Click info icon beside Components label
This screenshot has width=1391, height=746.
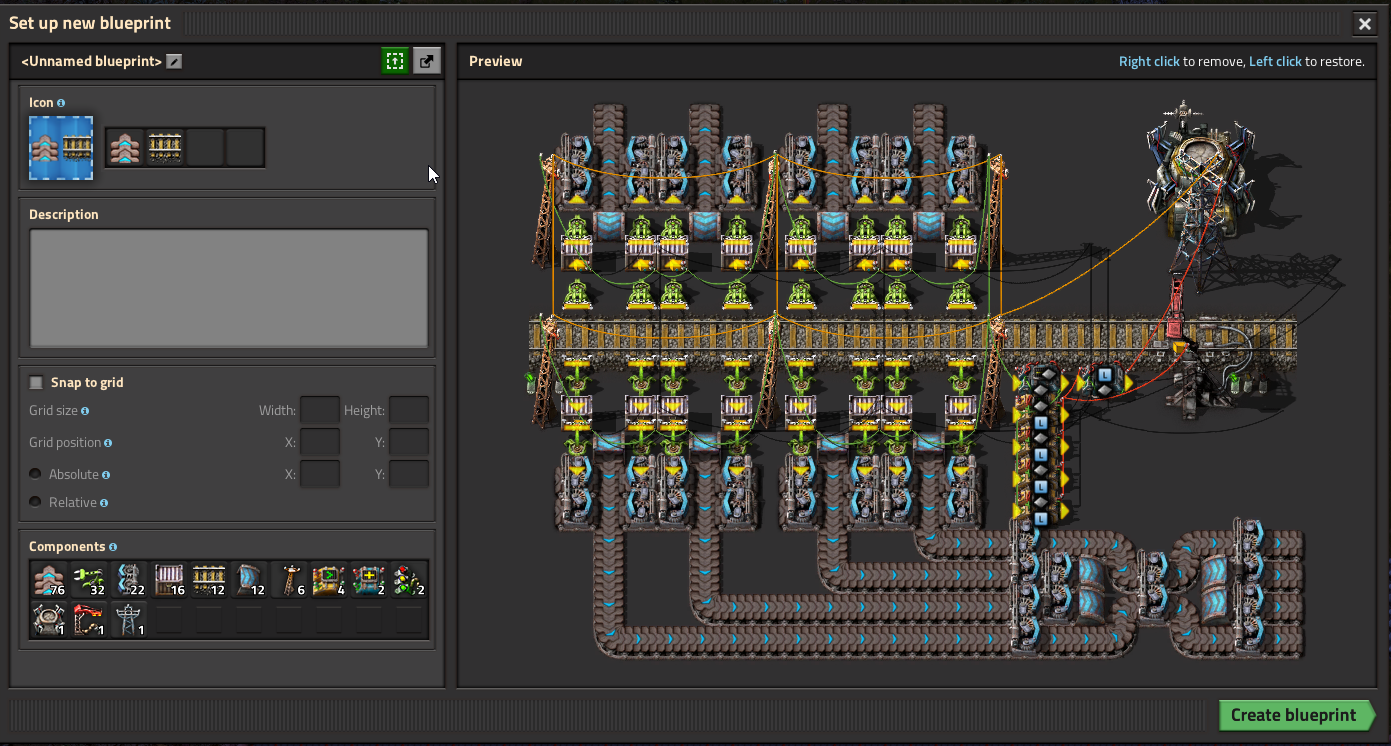pyautogui.click(x=113, y=547)
